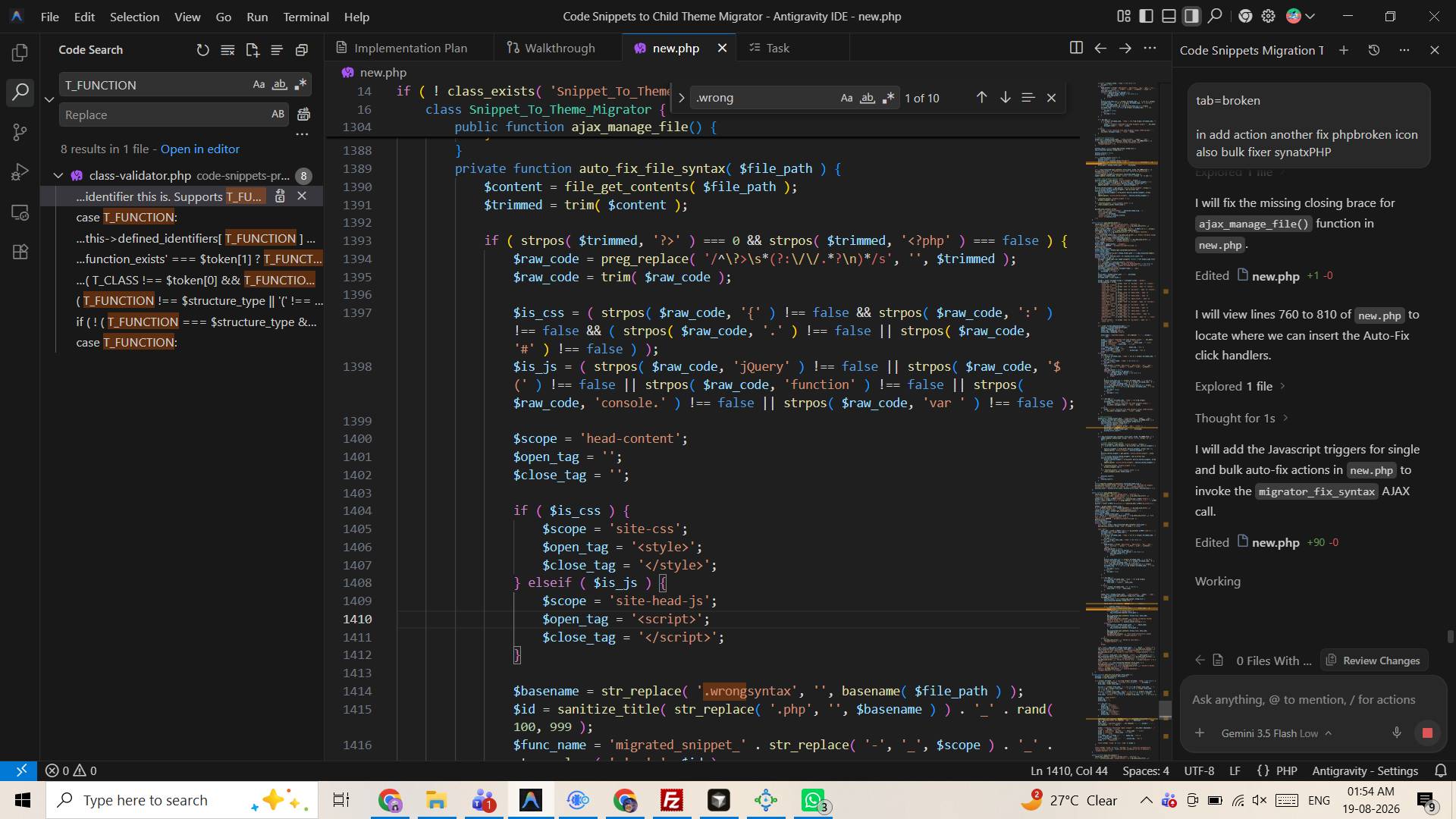Stop the running agent response

pyautogui.click(x=1426, y=733)
